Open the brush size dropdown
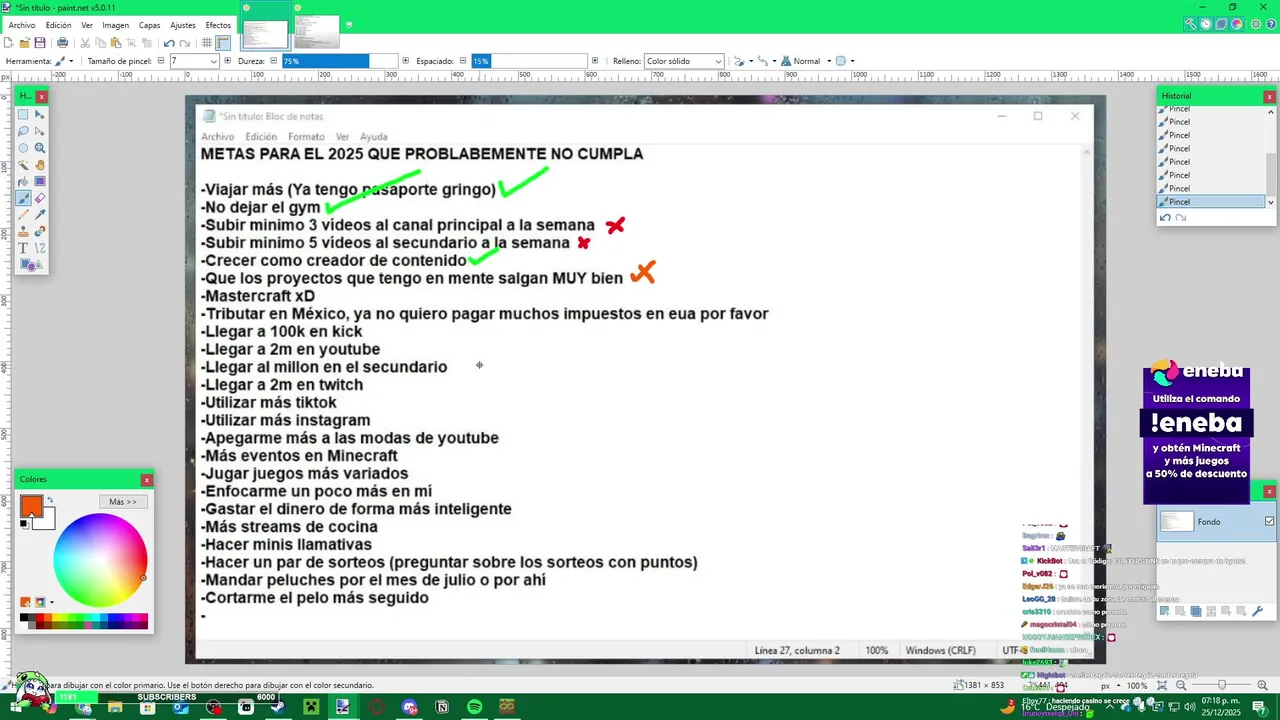Image resolution: width=1280 pixels, height=720 pixels. tap(213, 61)
